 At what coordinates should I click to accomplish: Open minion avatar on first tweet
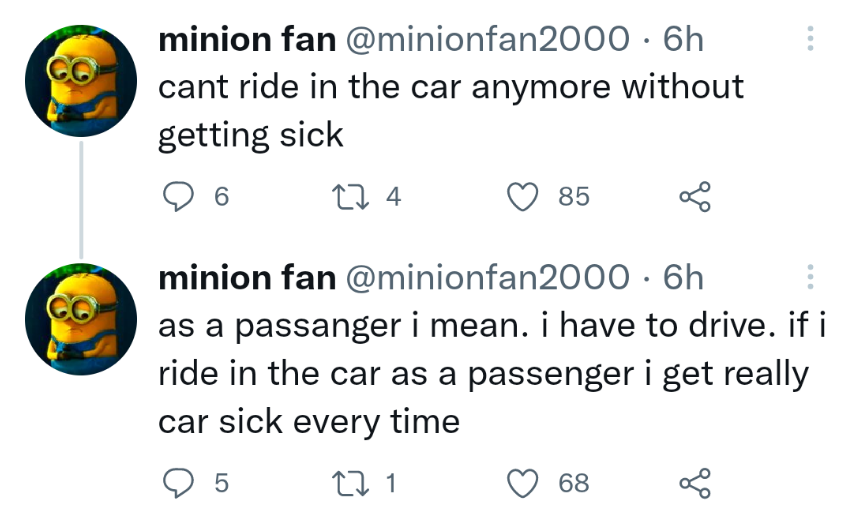tap(81, 80)
